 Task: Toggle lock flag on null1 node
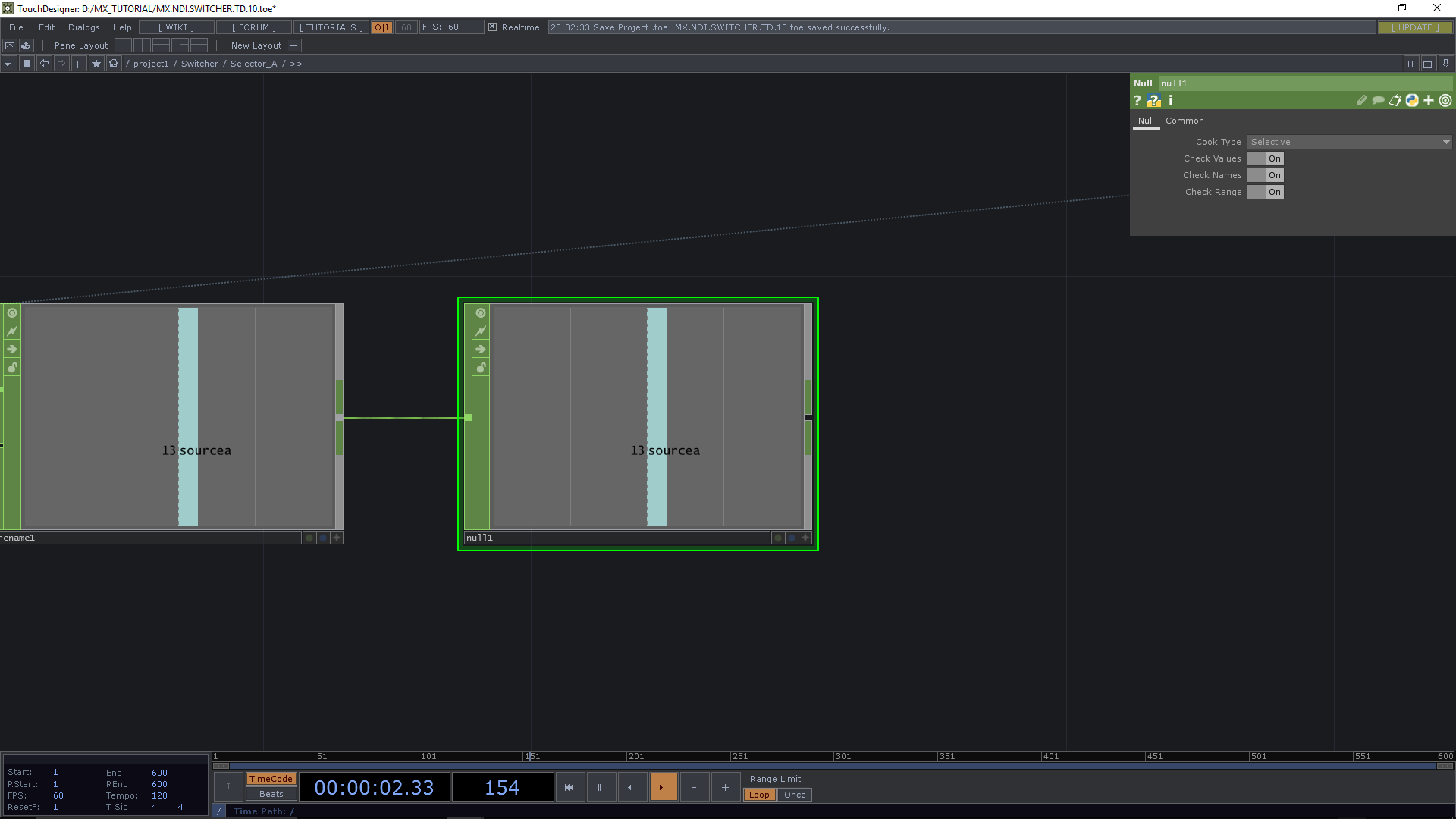click(x=481, y=368)
